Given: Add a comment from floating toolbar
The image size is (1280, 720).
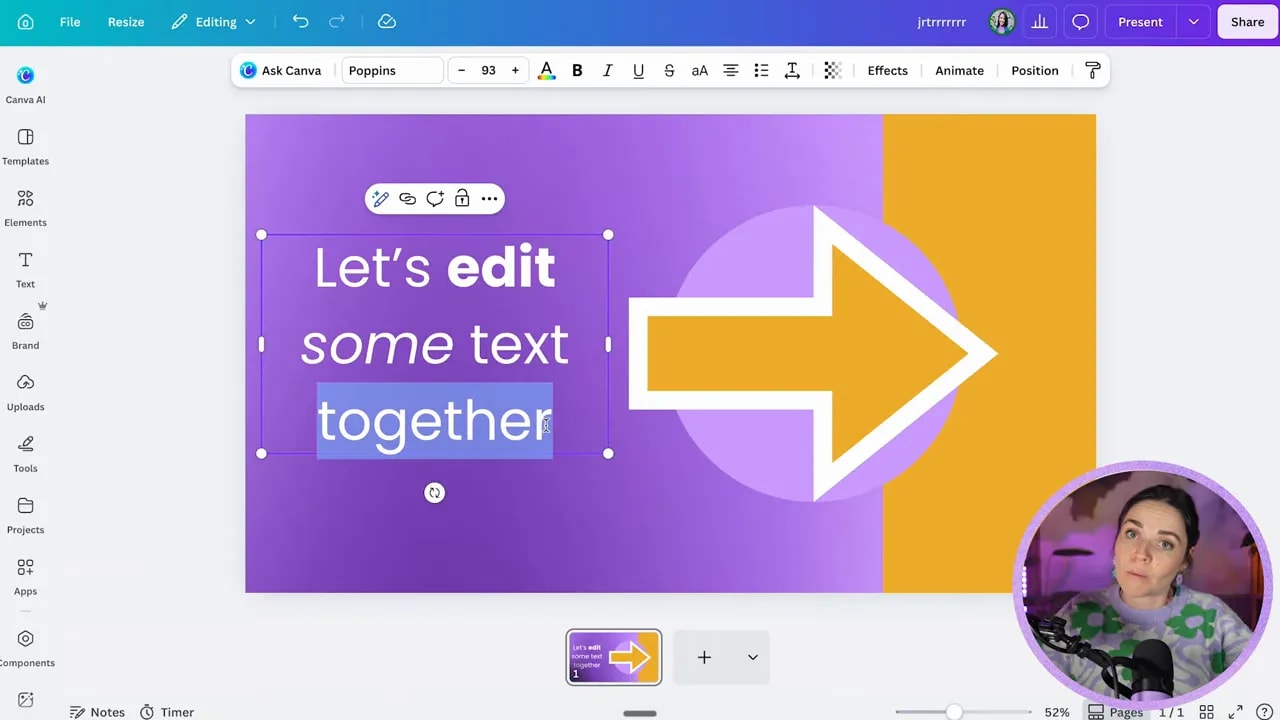Looking at the screenshot, I should [x=435, y=199].
